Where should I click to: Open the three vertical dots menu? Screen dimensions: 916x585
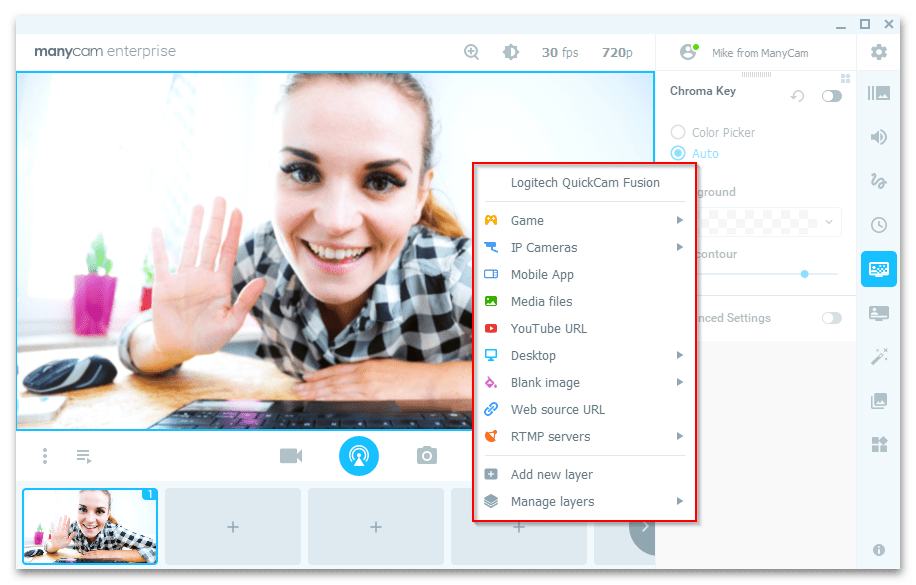[x=45, y=456]
